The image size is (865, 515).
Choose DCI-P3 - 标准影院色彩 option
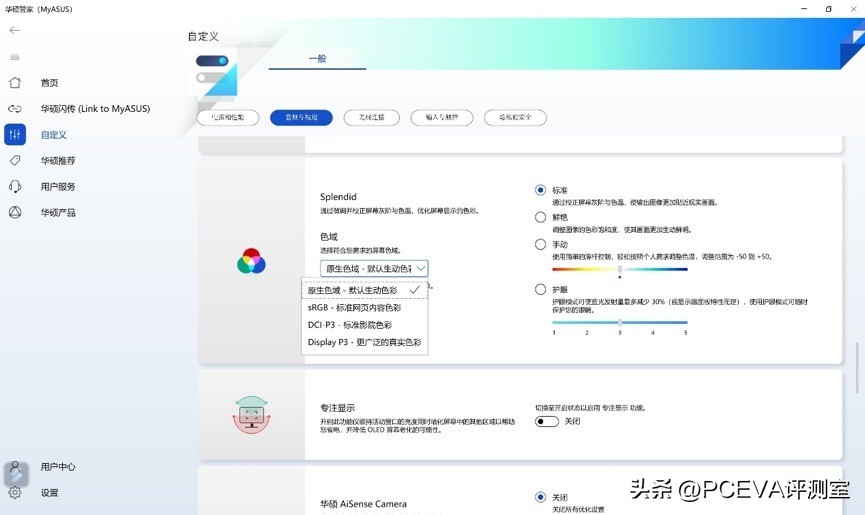click(365, 325)
